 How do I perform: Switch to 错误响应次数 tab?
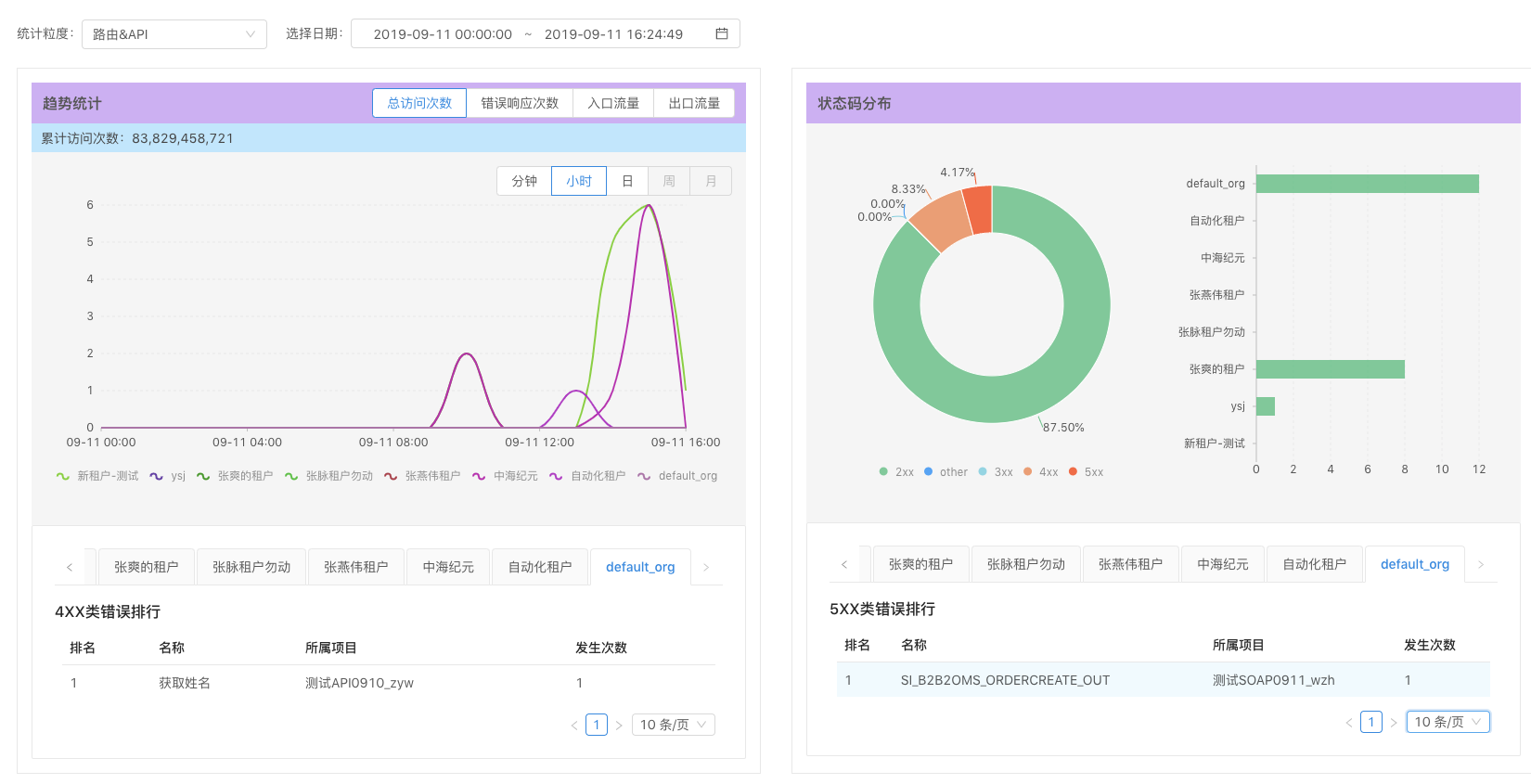pos(520,103)
